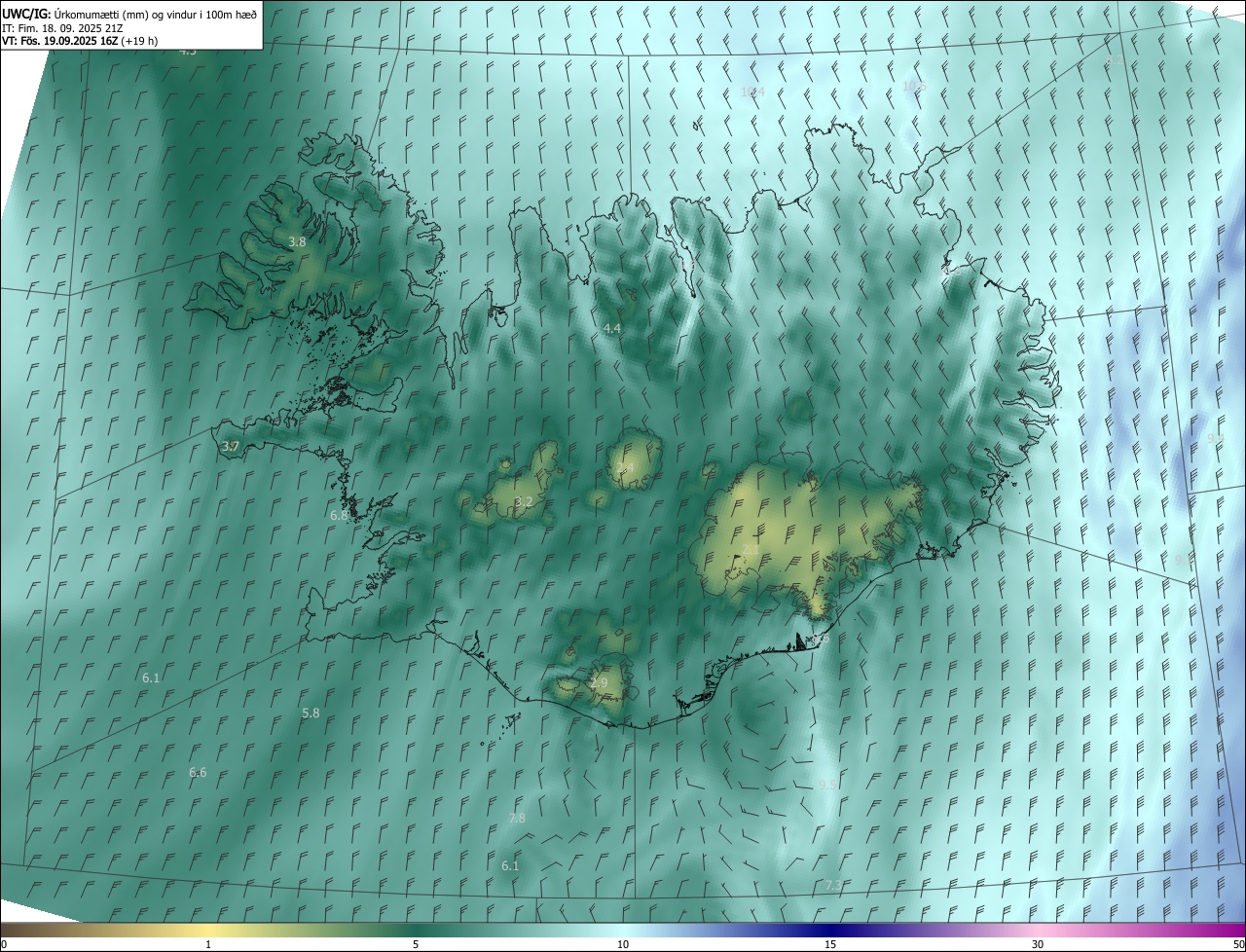
Task: Click the 6.8 value label near the west coast
Action: (x=339, y=515)
